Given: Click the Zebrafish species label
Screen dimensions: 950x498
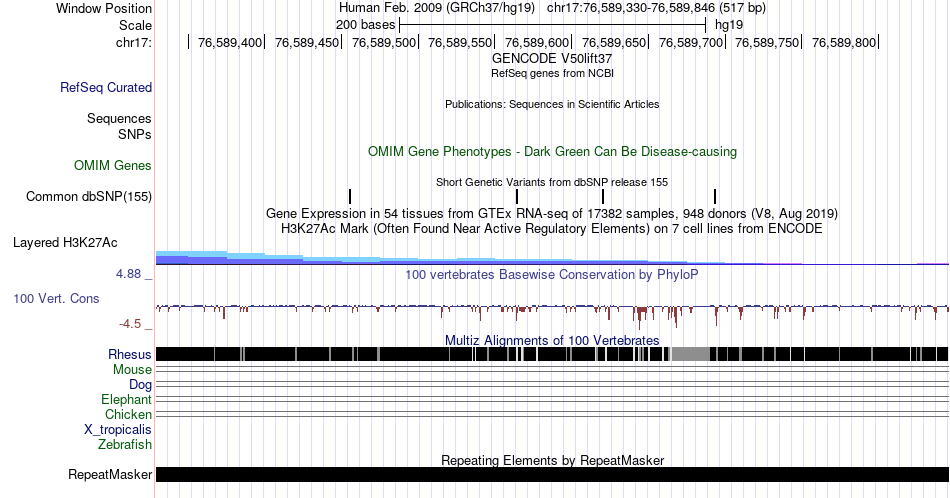Looking at the screenshot, I should pos(125,444).
